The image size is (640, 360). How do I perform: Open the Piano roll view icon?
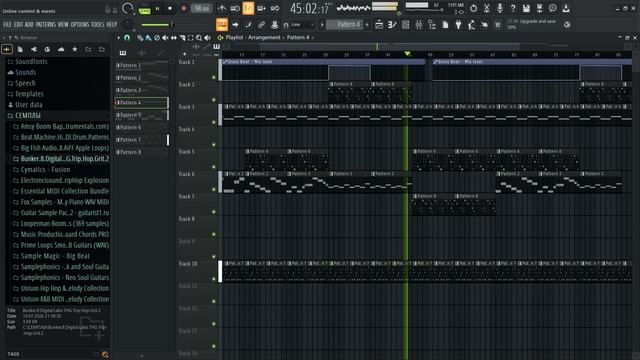point(392,25)
